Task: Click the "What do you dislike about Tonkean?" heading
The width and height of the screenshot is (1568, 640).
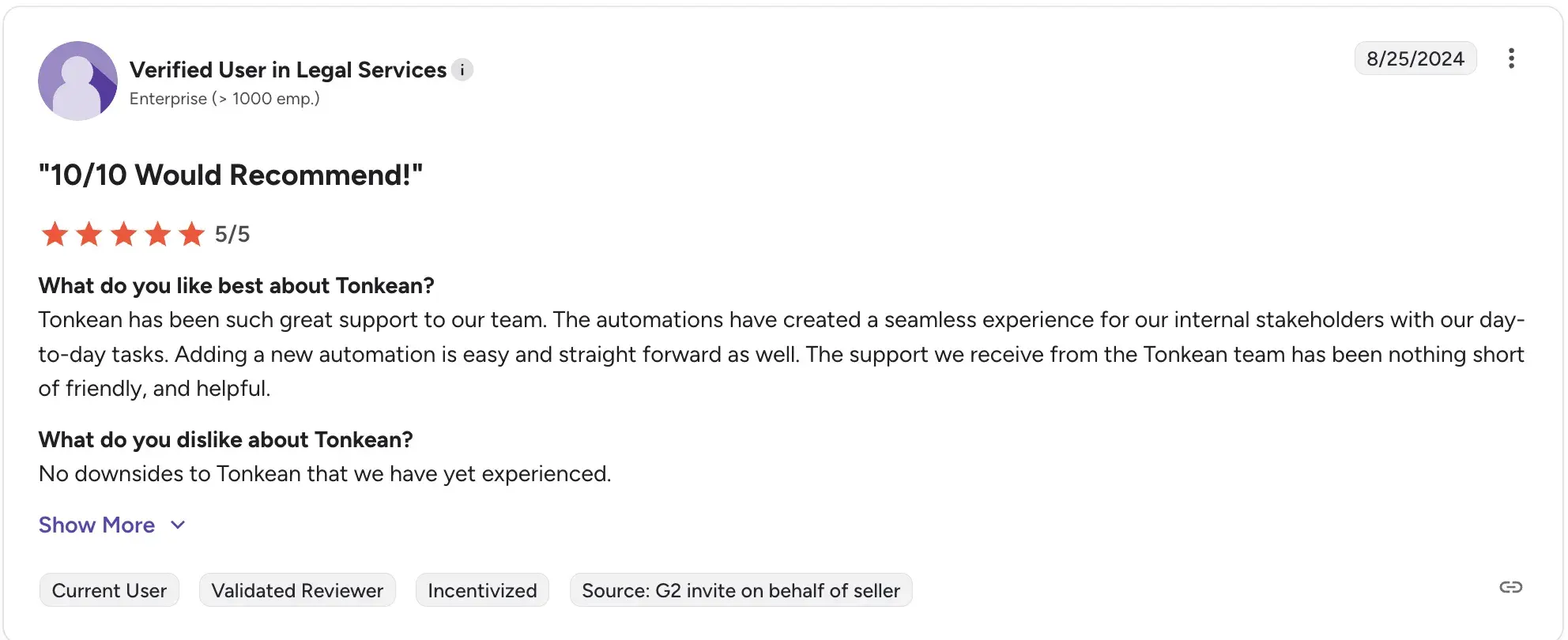Action: [226, 439]
